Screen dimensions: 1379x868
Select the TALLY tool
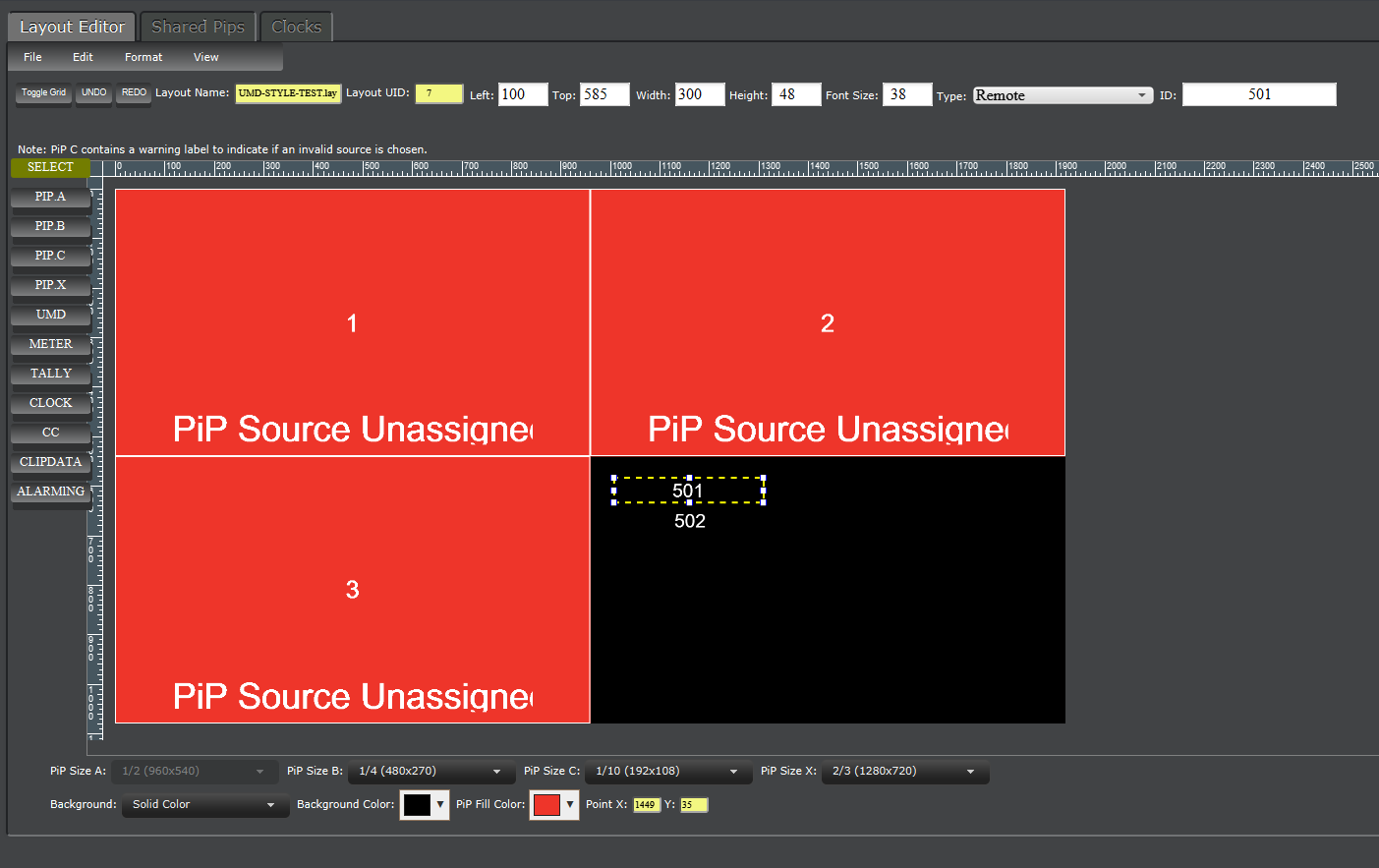coord(50,374)
